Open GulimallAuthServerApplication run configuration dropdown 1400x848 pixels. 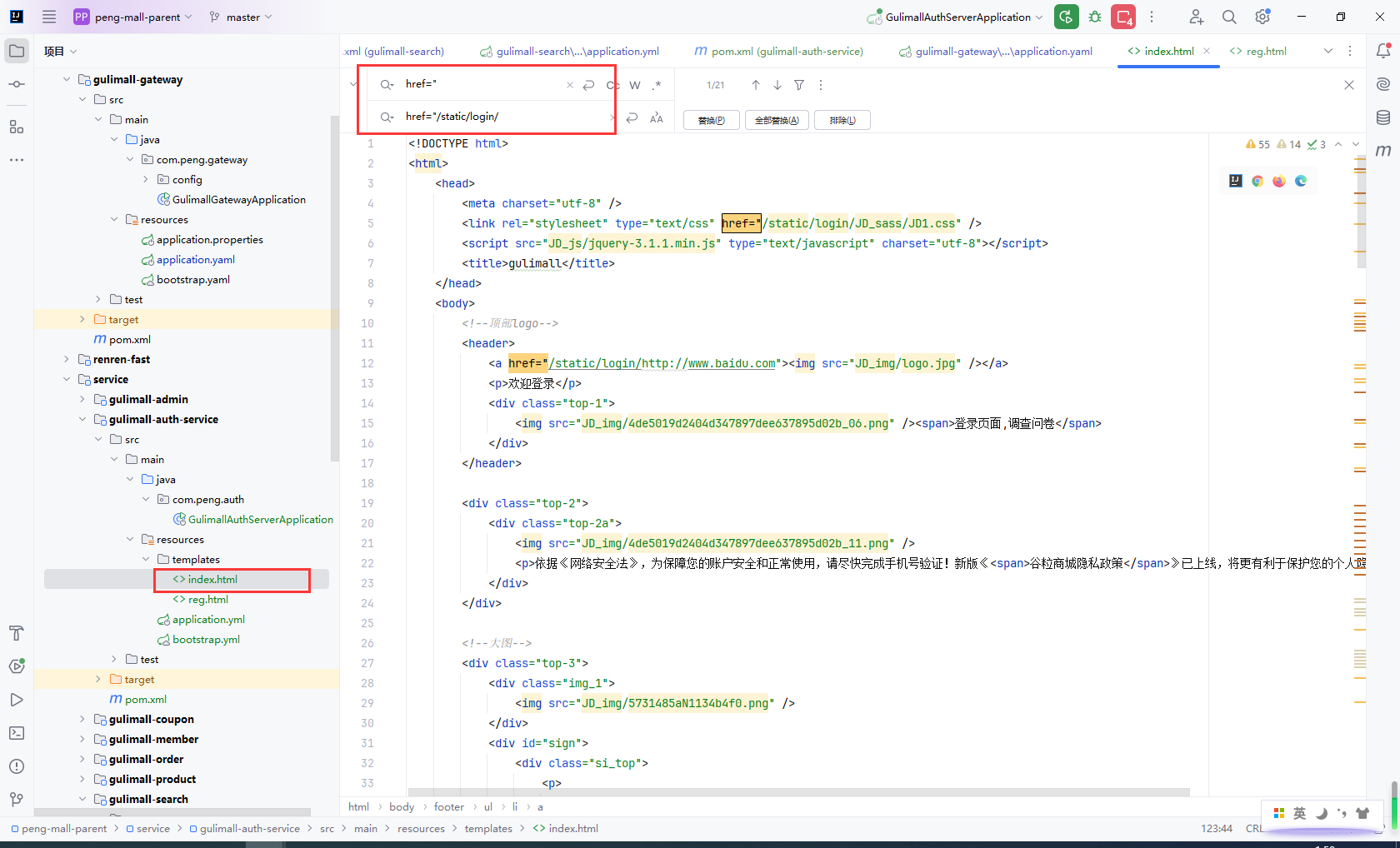pos(956,17)
